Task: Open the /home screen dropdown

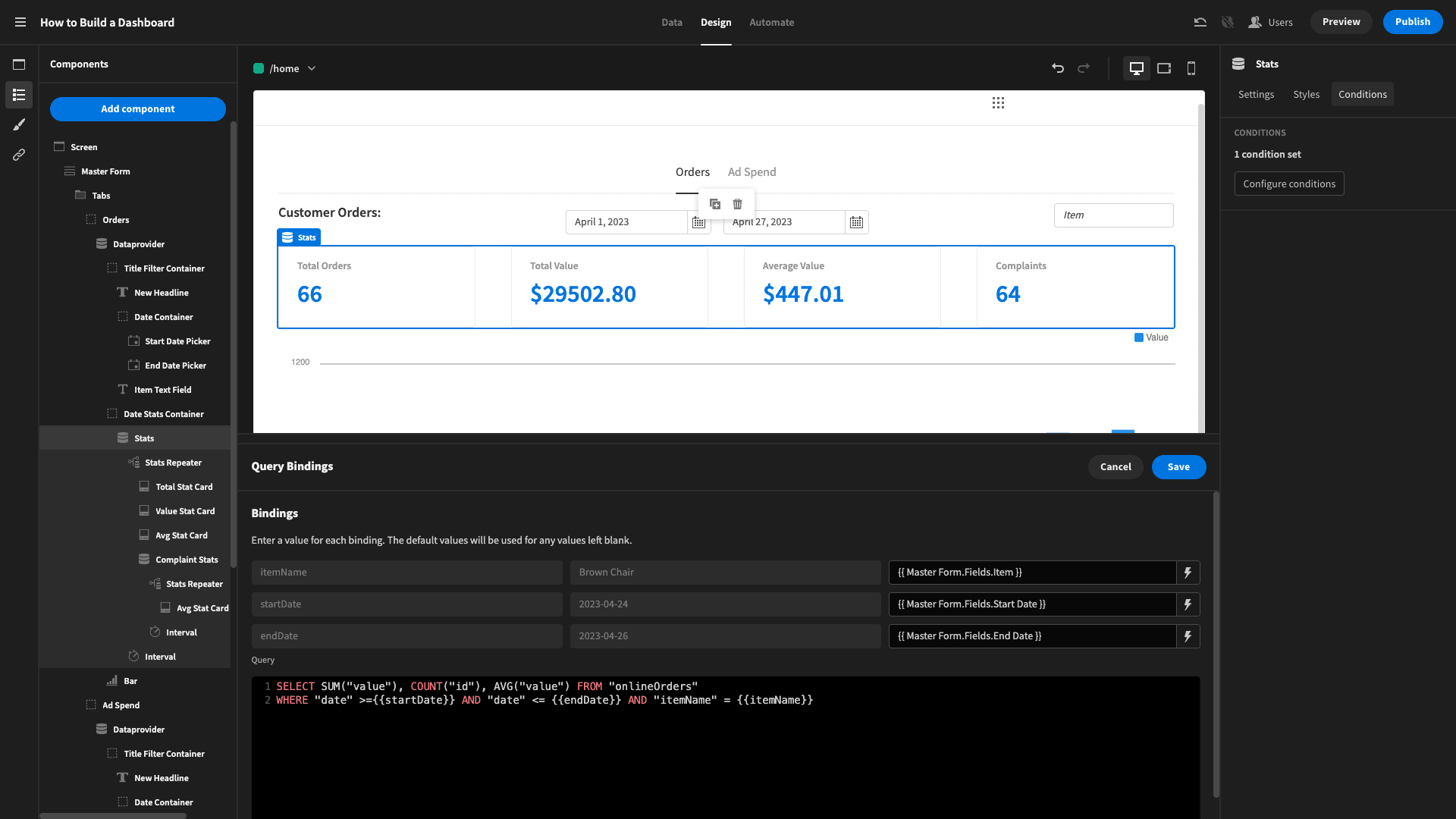Action: [285, 68]
